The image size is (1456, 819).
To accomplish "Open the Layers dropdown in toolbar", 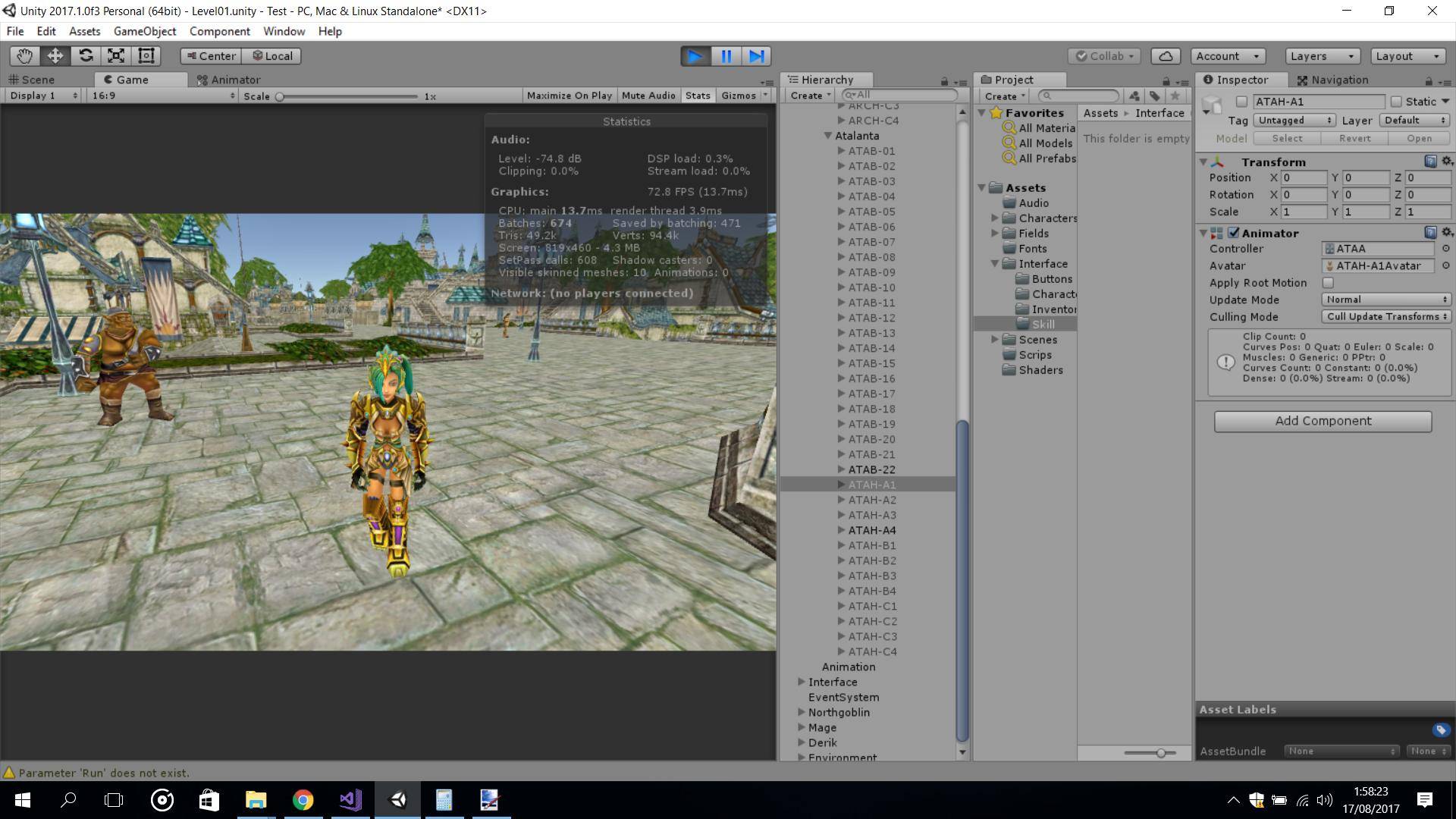I will point(1323,56).
